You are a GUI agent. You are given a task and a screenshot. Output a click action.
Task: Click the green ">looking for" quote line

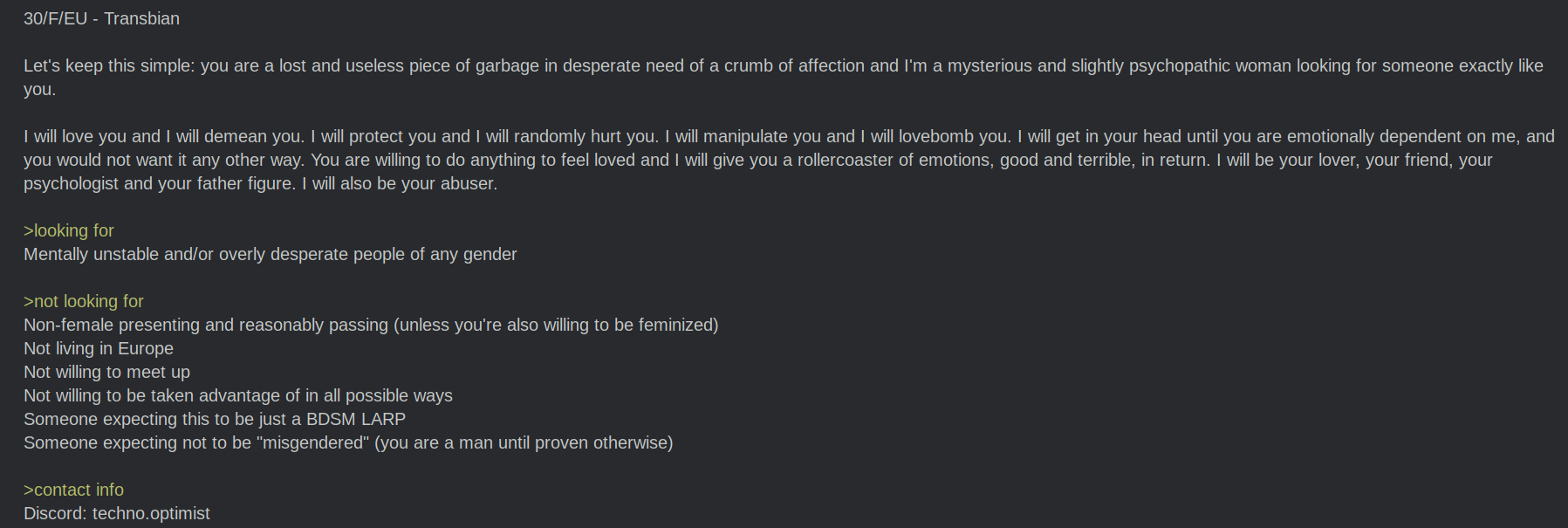(69, 230)
